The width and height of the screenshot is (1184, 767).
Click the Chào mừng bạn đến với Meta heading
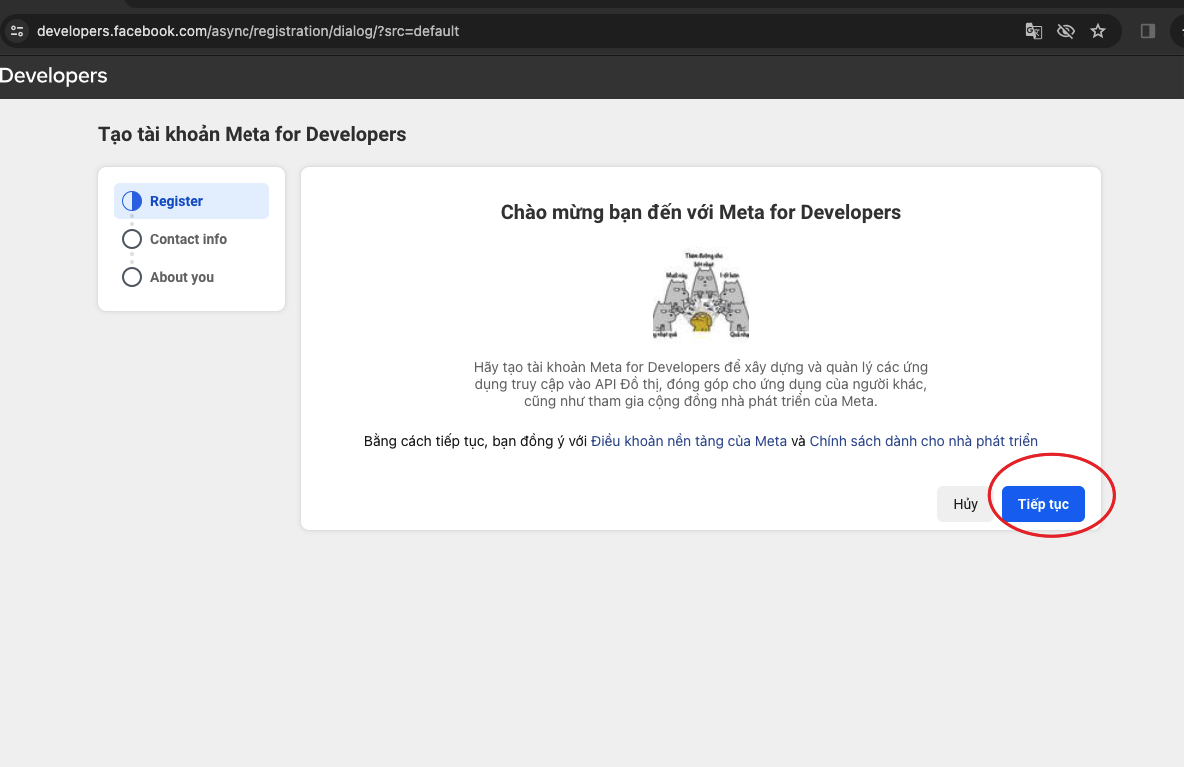pyautogui.click(x=701, y=212)
